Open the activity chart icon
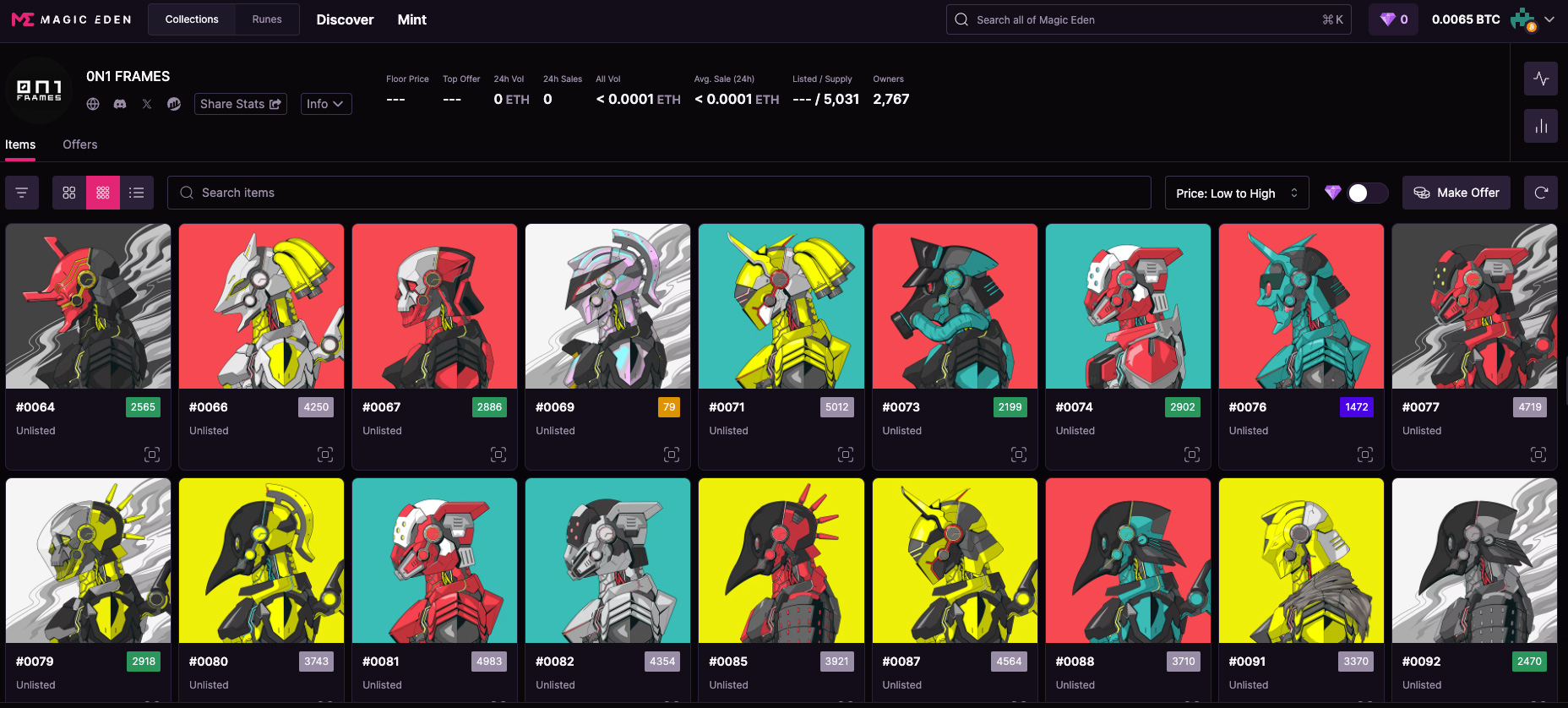1568x708 pixels. point(1541,79)
